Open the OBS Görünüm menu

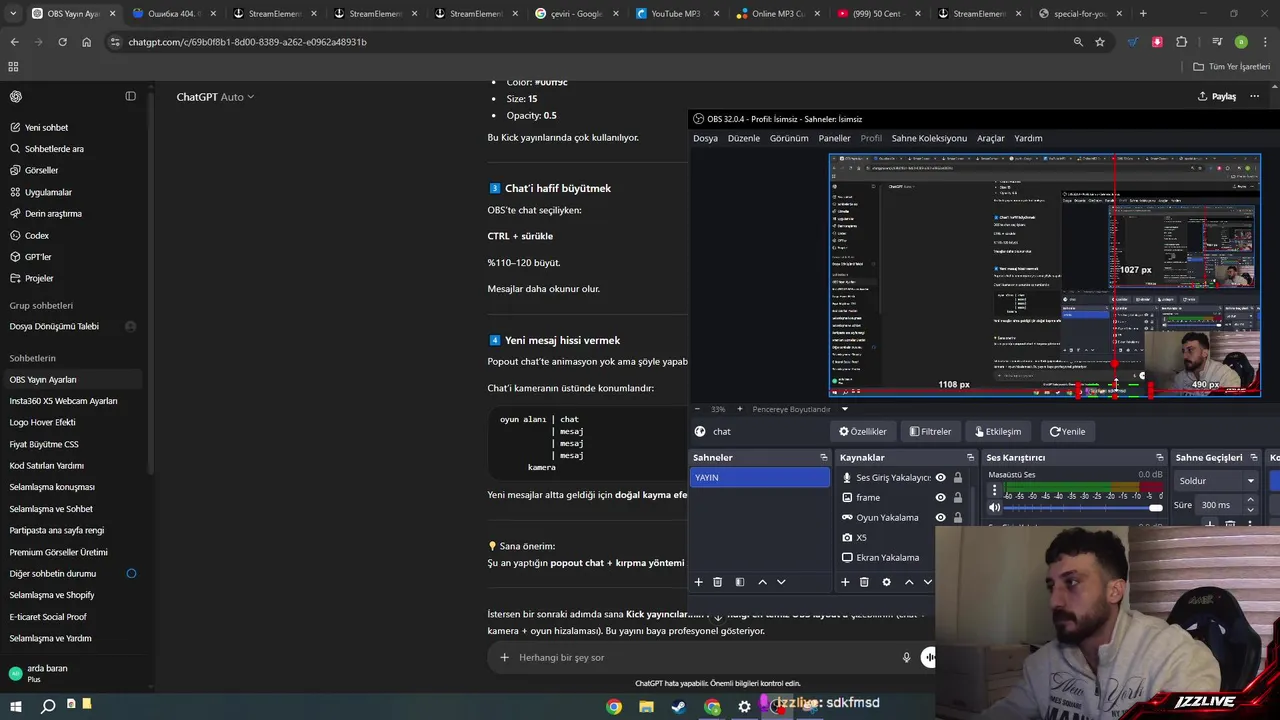coord(789,138)
